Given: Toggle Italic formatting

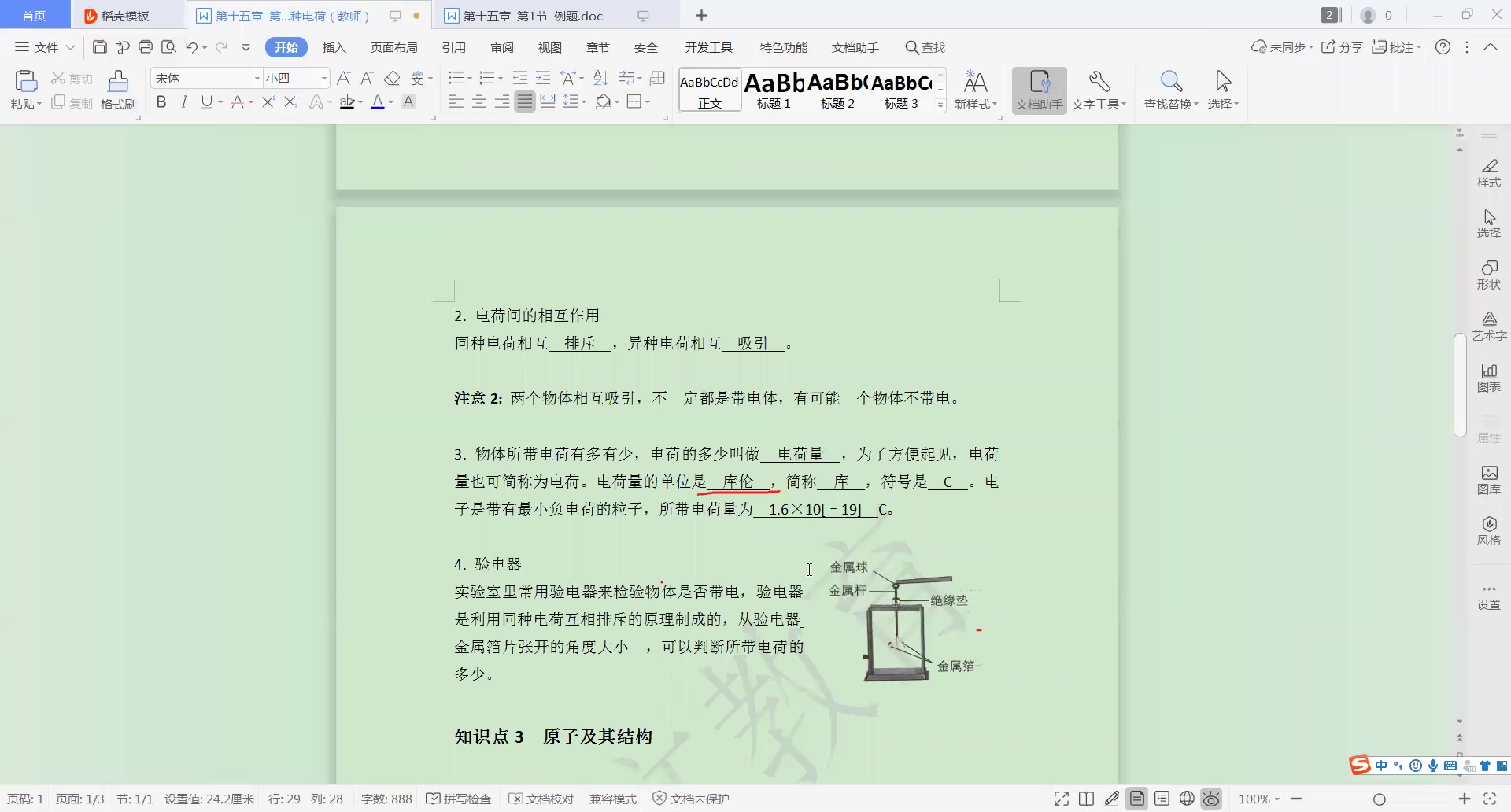Looking at the screenshot, I should point(184,101).
